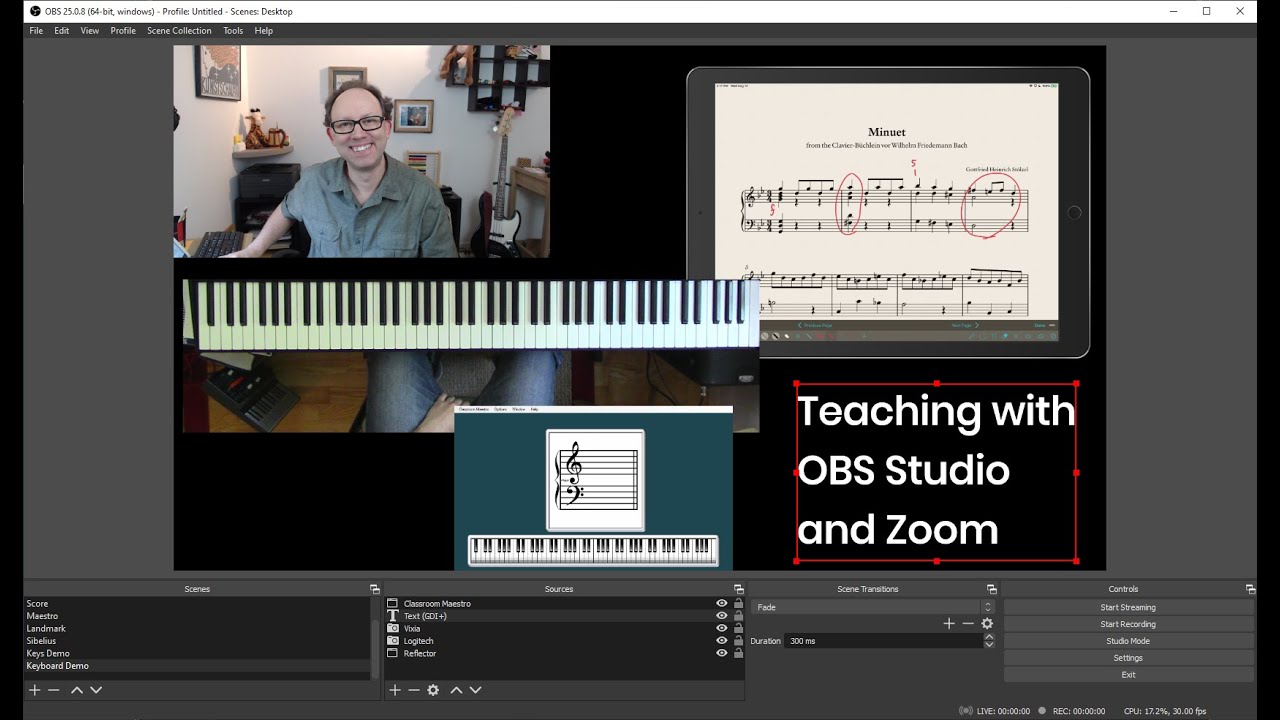Undock the Controls panel
The height and width of the screenshot is (720, 1280).
click(1250, 589)
